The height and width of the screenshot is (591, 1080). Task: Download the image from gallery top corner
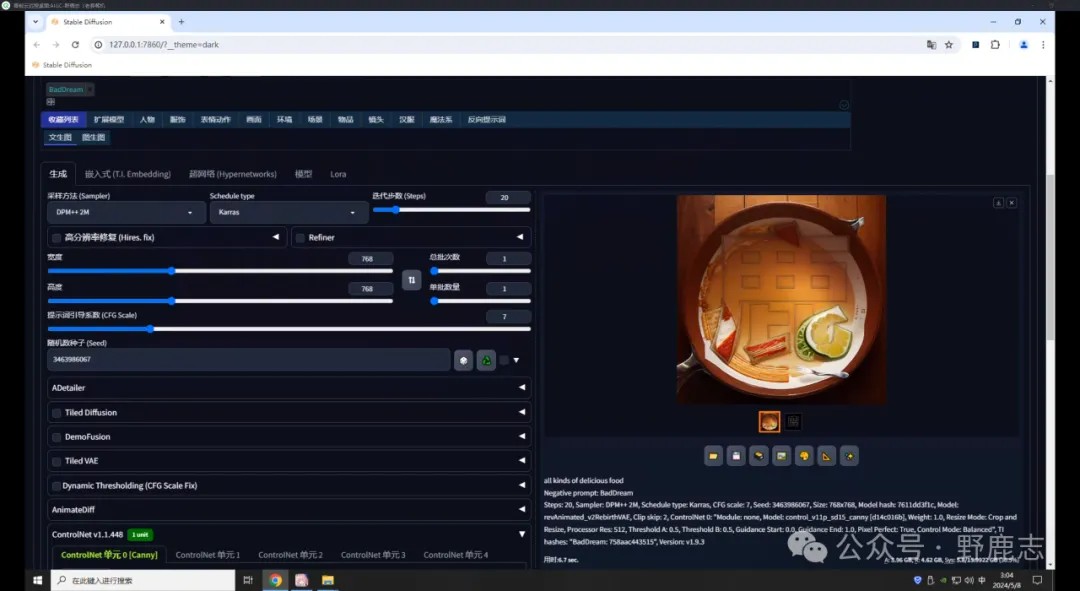[998, 203]
